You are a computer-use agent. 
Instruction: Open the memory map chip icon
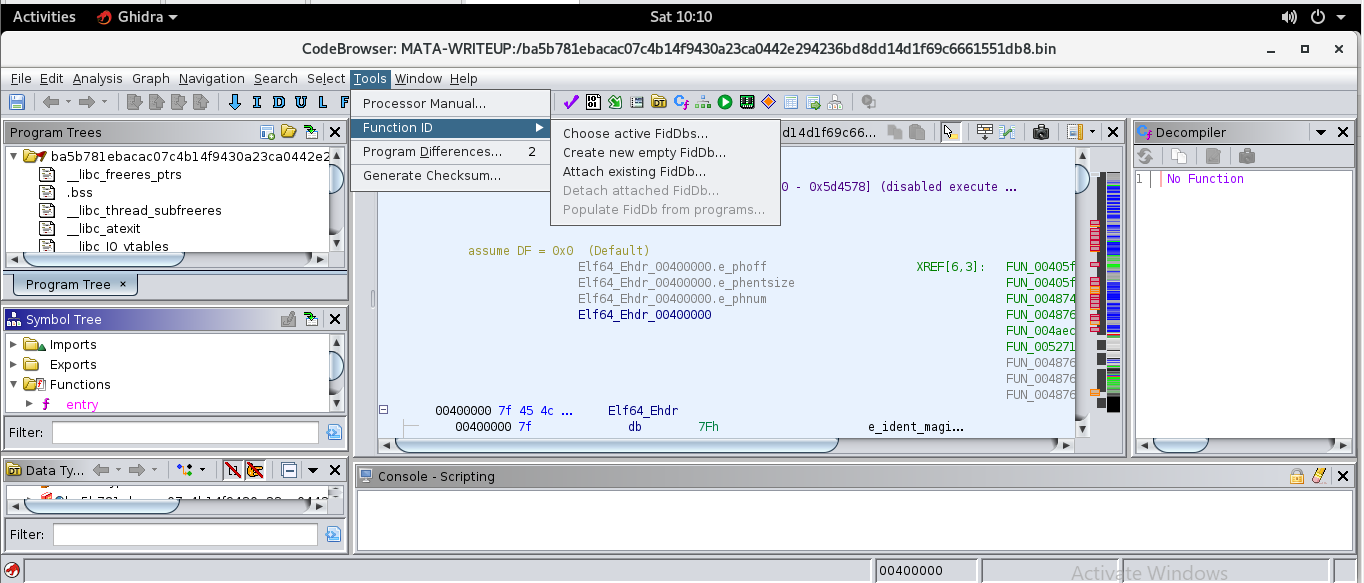[747, 102]
